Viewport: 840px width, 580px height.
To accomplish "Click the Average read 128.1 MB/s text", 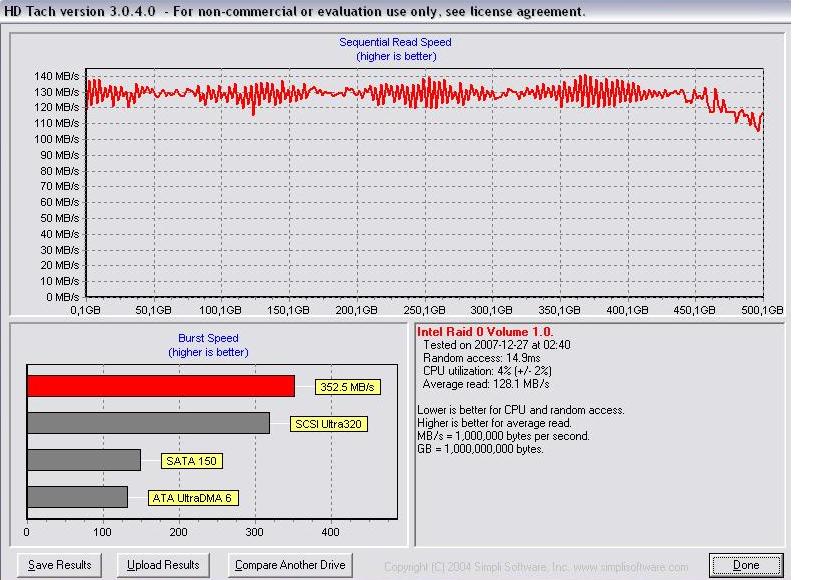I will (x=486, y=384).
